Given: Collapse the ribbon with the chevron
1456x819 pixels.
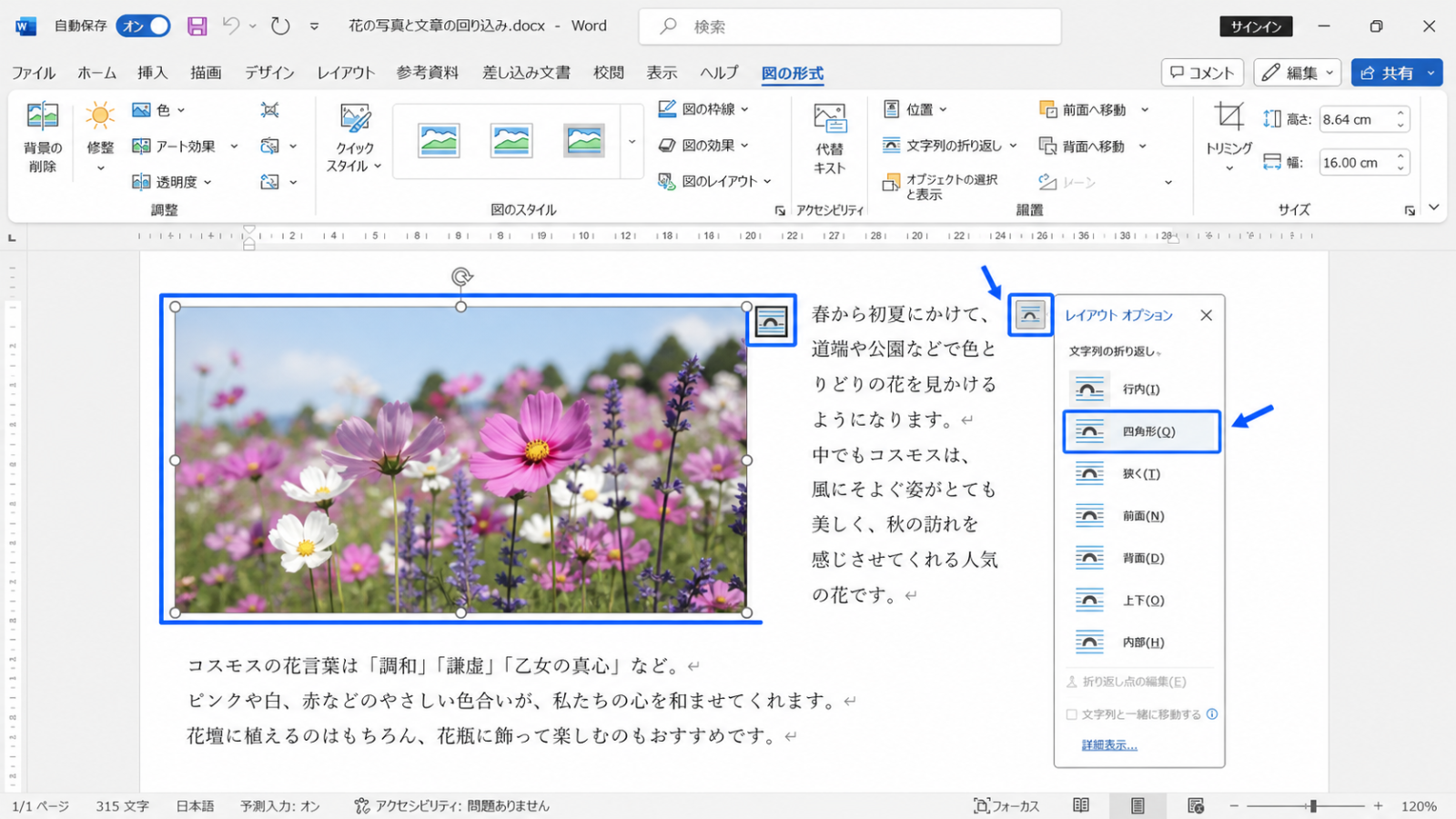Looking at the screenshot, I should click(x=1434, y=208).
